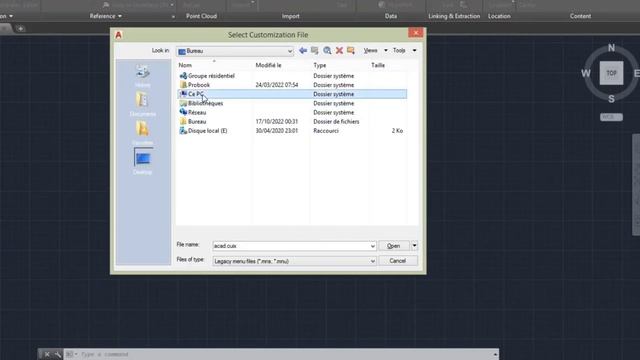Select Desktop in the places sidebar

pyautogui.click(x=142, y=162)
